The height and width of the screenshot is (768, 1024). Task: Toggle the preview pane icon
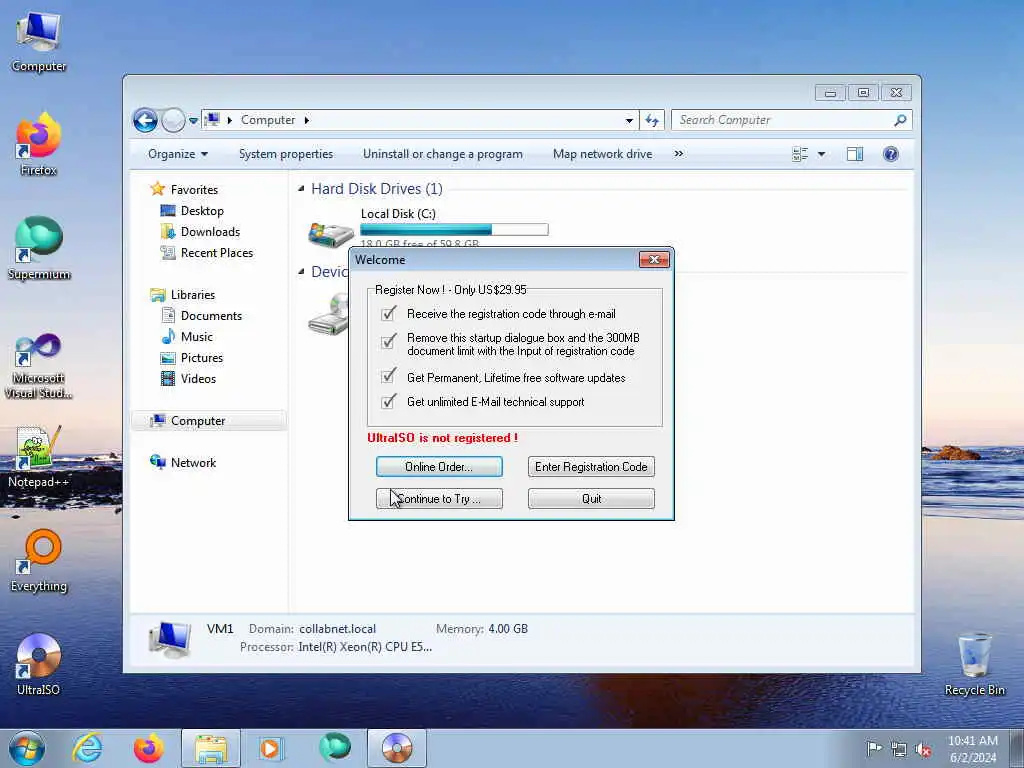point(855,154)
